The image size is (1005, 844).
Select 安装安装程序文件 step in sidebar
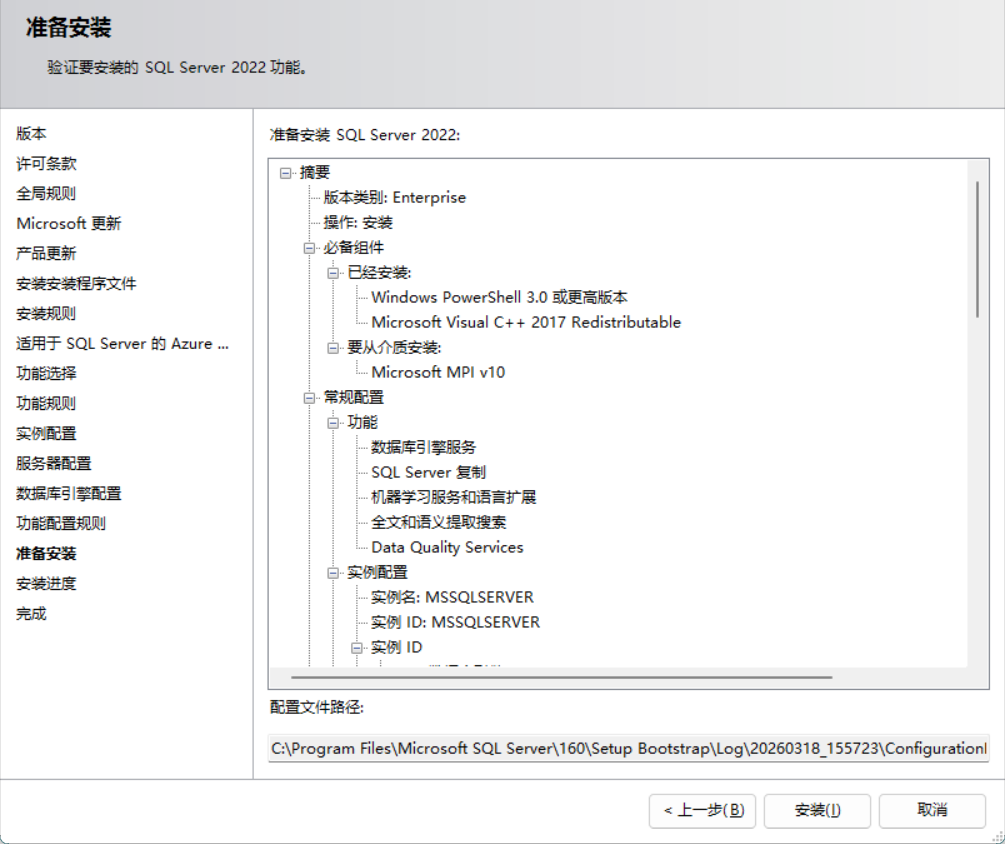(76, 283)
